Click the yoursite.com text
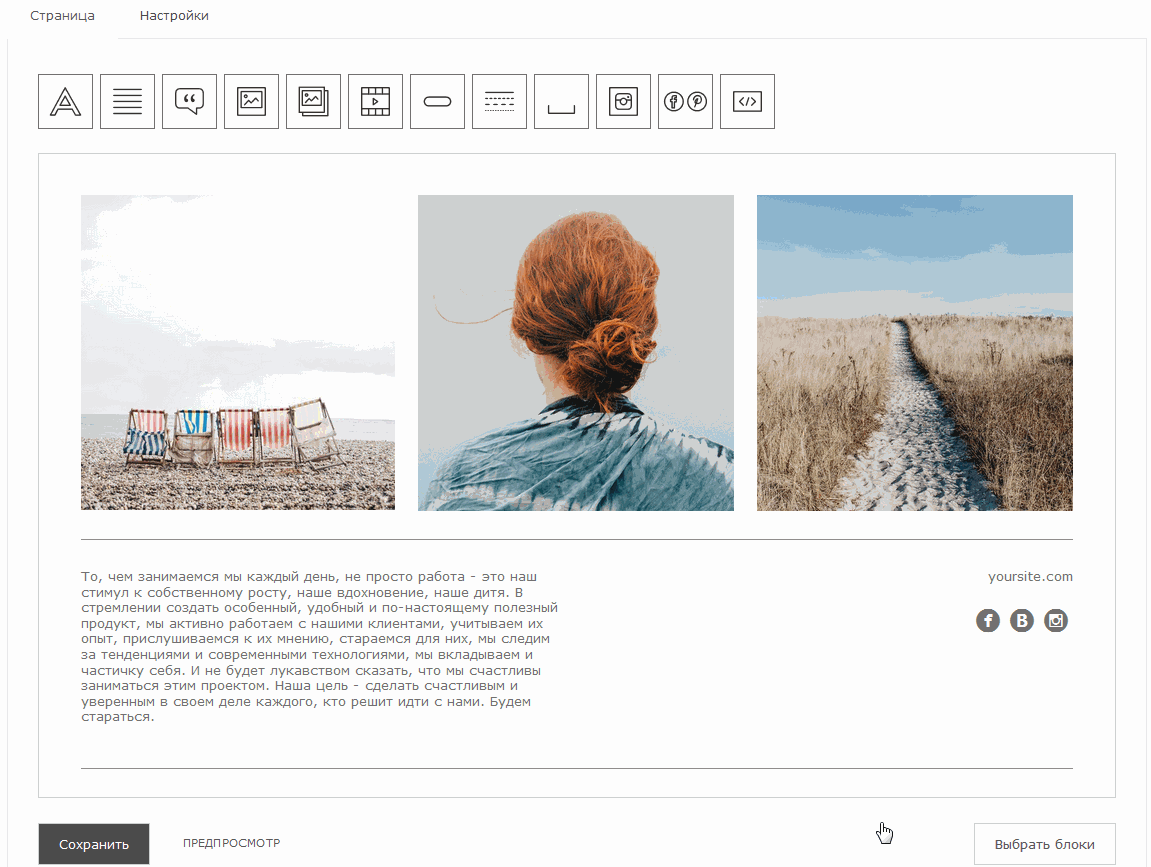Screen dimensions: 1151x867 coord(1030,577)
